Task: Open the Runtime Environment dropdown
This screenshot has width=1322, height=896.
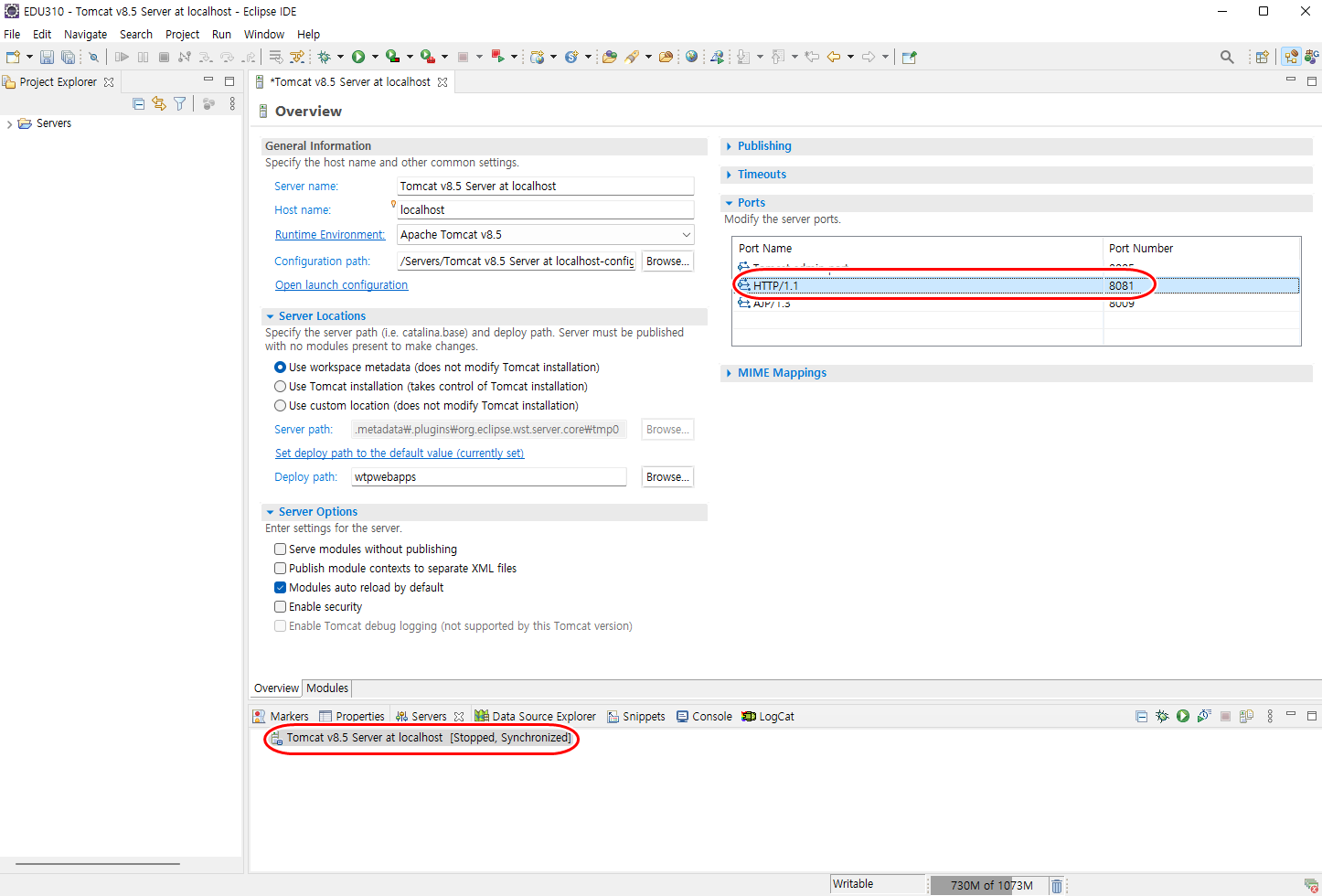Action: point(687,235)
